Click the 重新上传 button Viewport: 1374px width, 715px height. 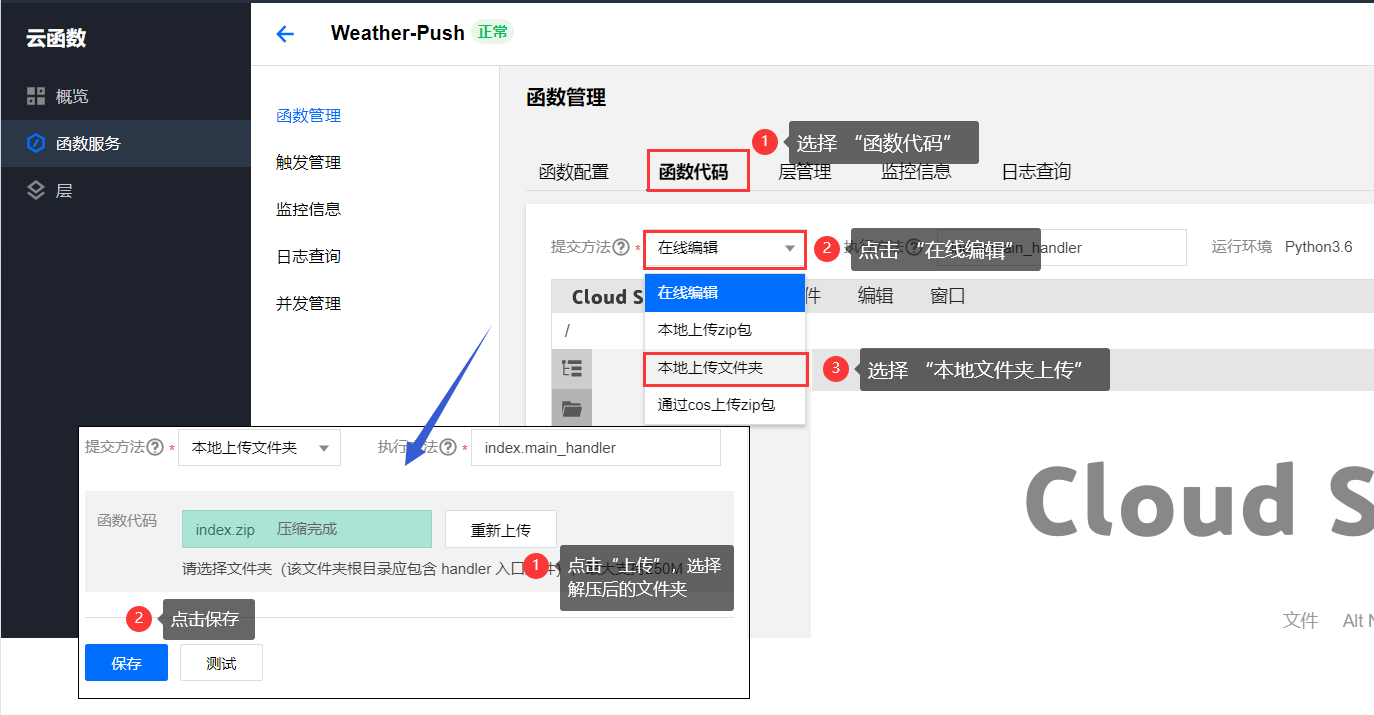tap(501, 530)
